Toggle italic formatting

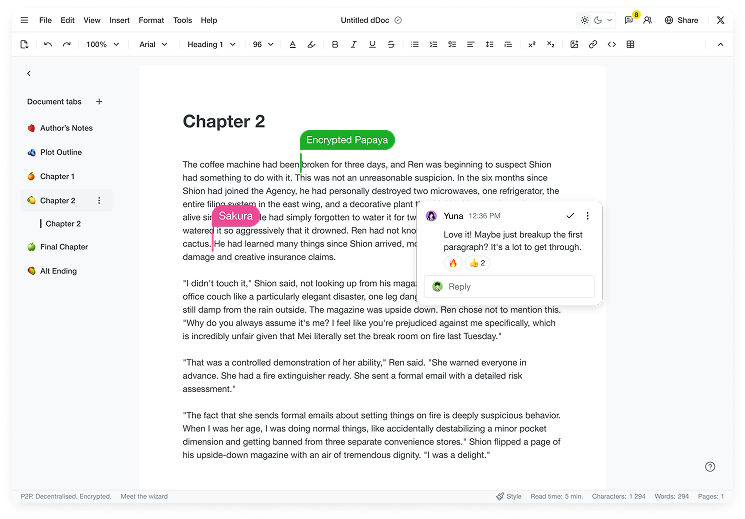353,44
